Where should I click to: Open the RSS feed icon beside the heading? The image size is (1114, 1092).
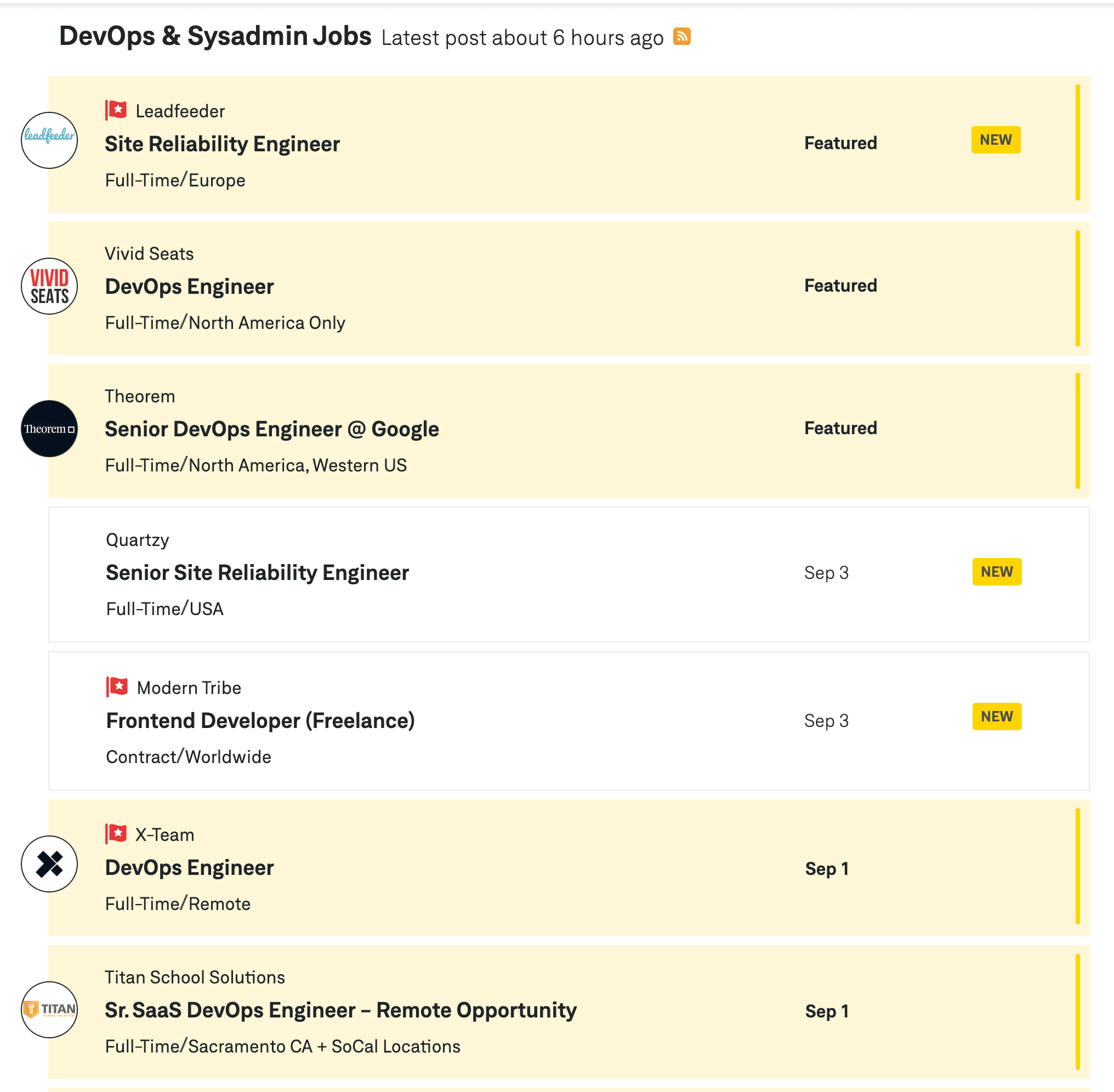pos(681,36)
